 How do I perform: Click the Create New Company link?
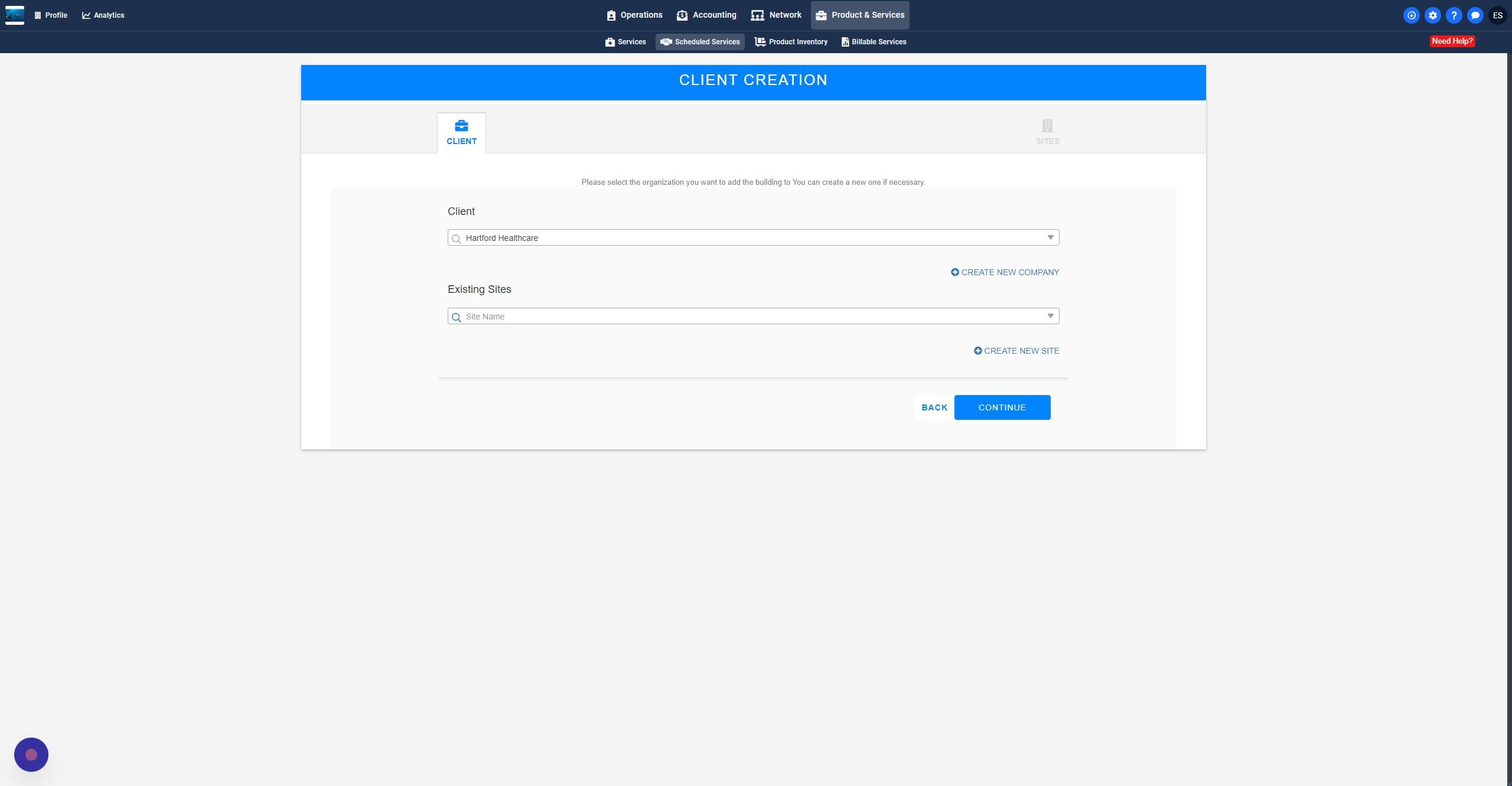pos(1005,272)
